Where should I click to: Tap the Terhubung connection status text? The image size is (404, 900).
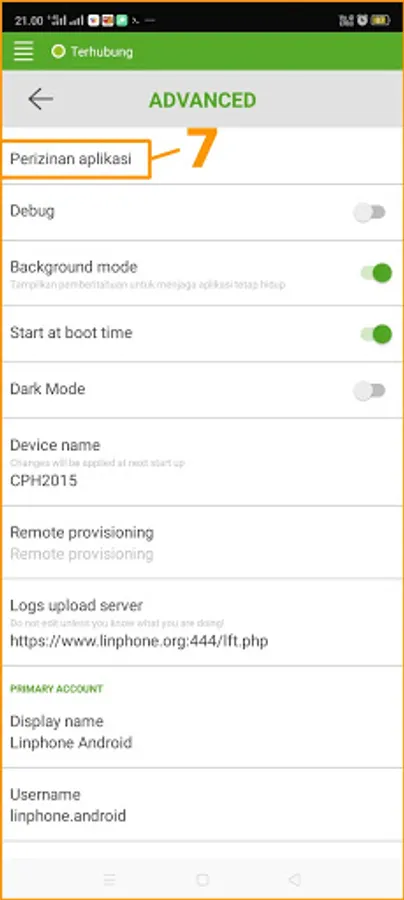(x=102, y=52)
